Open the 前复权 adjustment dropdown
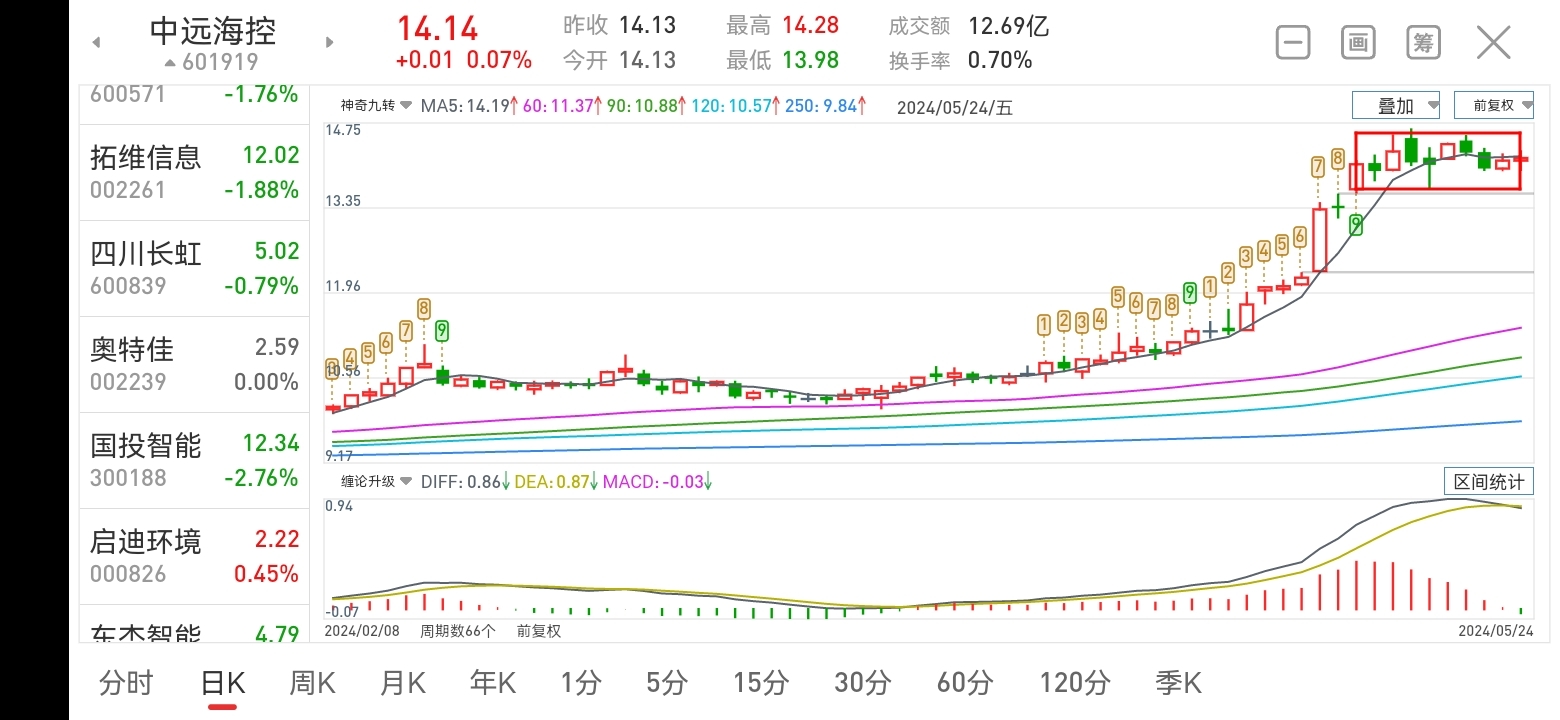The height and width of the screenshot is (720, 1560). tap(1494, 105)
